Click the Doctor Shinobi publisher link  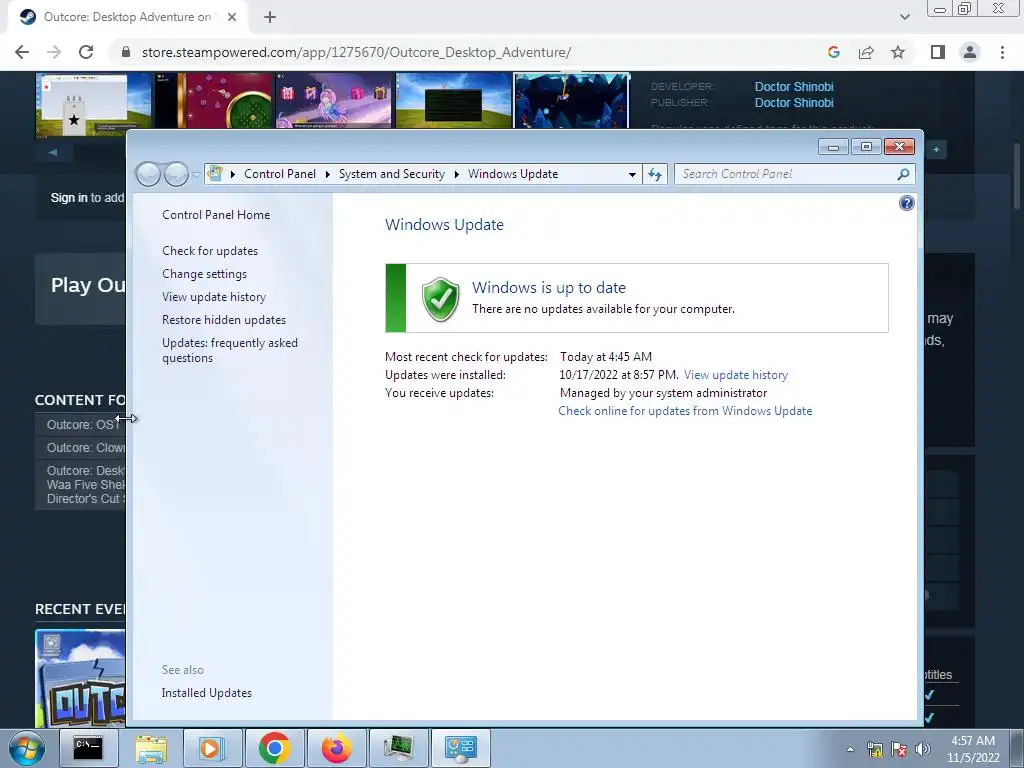[x=794, y=103]
